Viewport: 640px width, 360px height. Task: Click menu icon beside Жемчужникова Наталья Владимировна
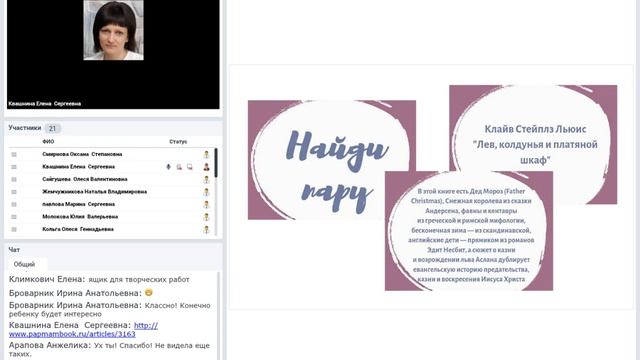[x=14, y=192]
